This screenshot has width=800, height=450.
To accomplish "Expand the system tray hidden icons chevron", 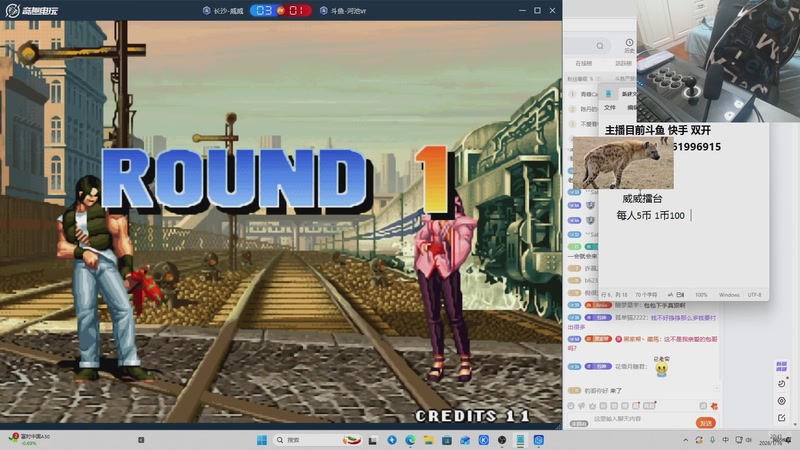I will pyautogui.click(x=686, y=440).
